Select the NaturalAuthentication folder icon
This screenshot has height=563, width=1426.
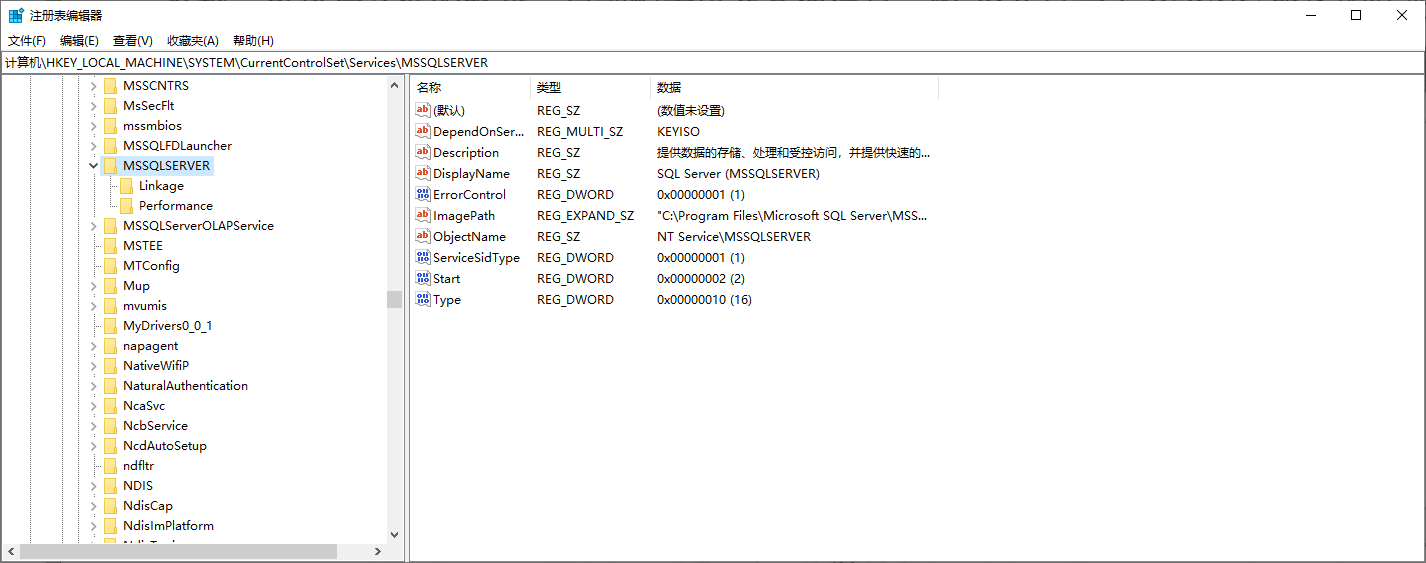coord(110,386)
